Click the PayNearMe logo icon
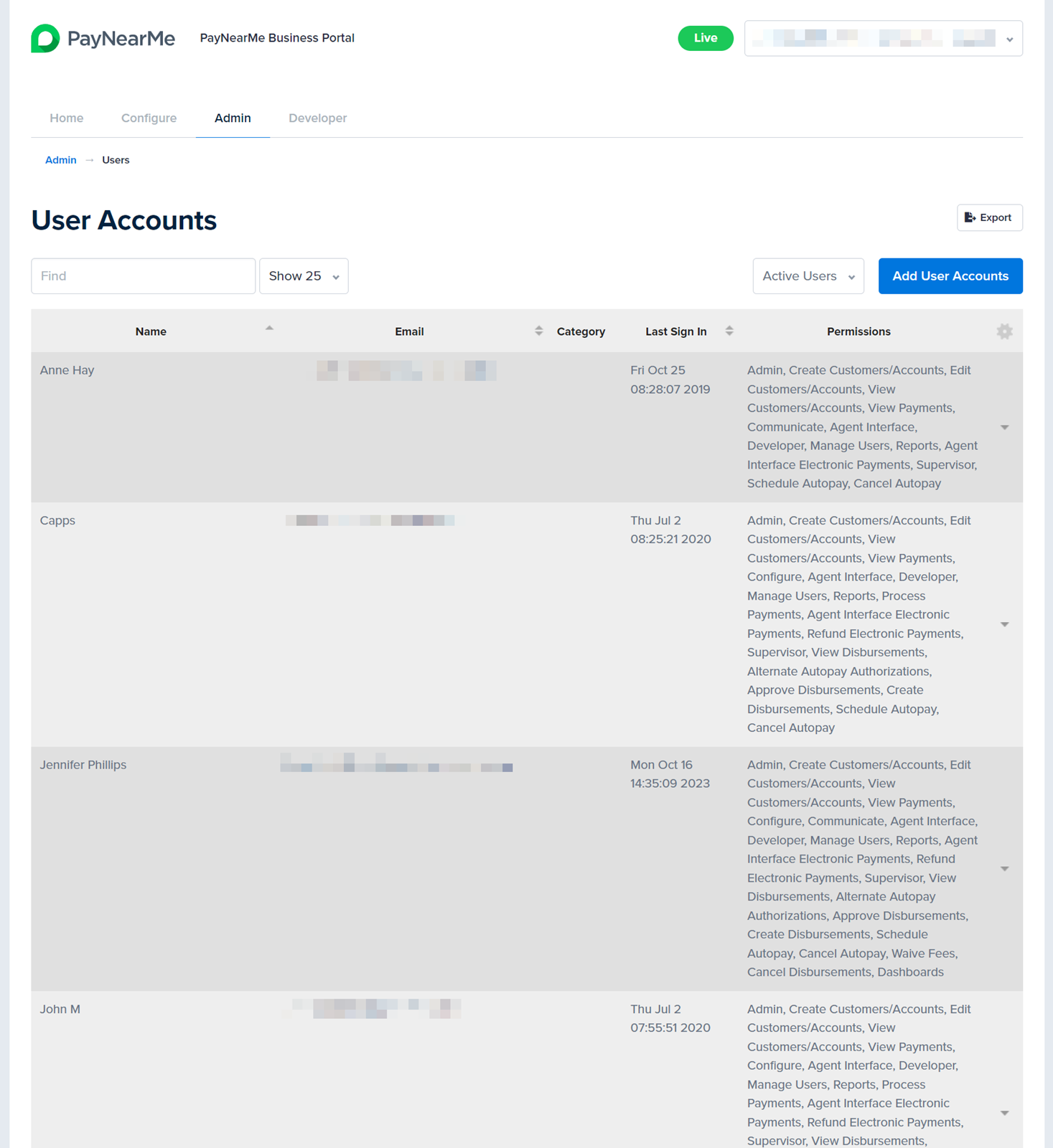The height and width of the screenshot is (1148, 1053). click(x=45, y=38)
